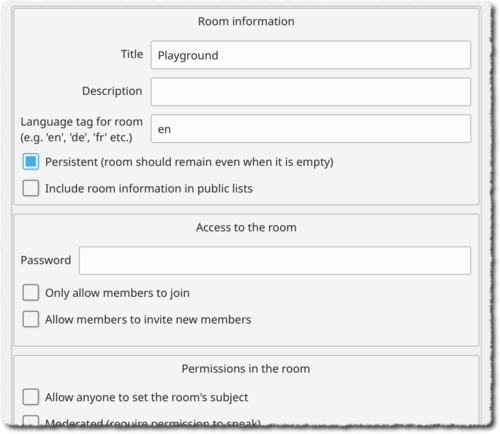Enable Include room information in public lists checkbox

[x=31, y=188]
